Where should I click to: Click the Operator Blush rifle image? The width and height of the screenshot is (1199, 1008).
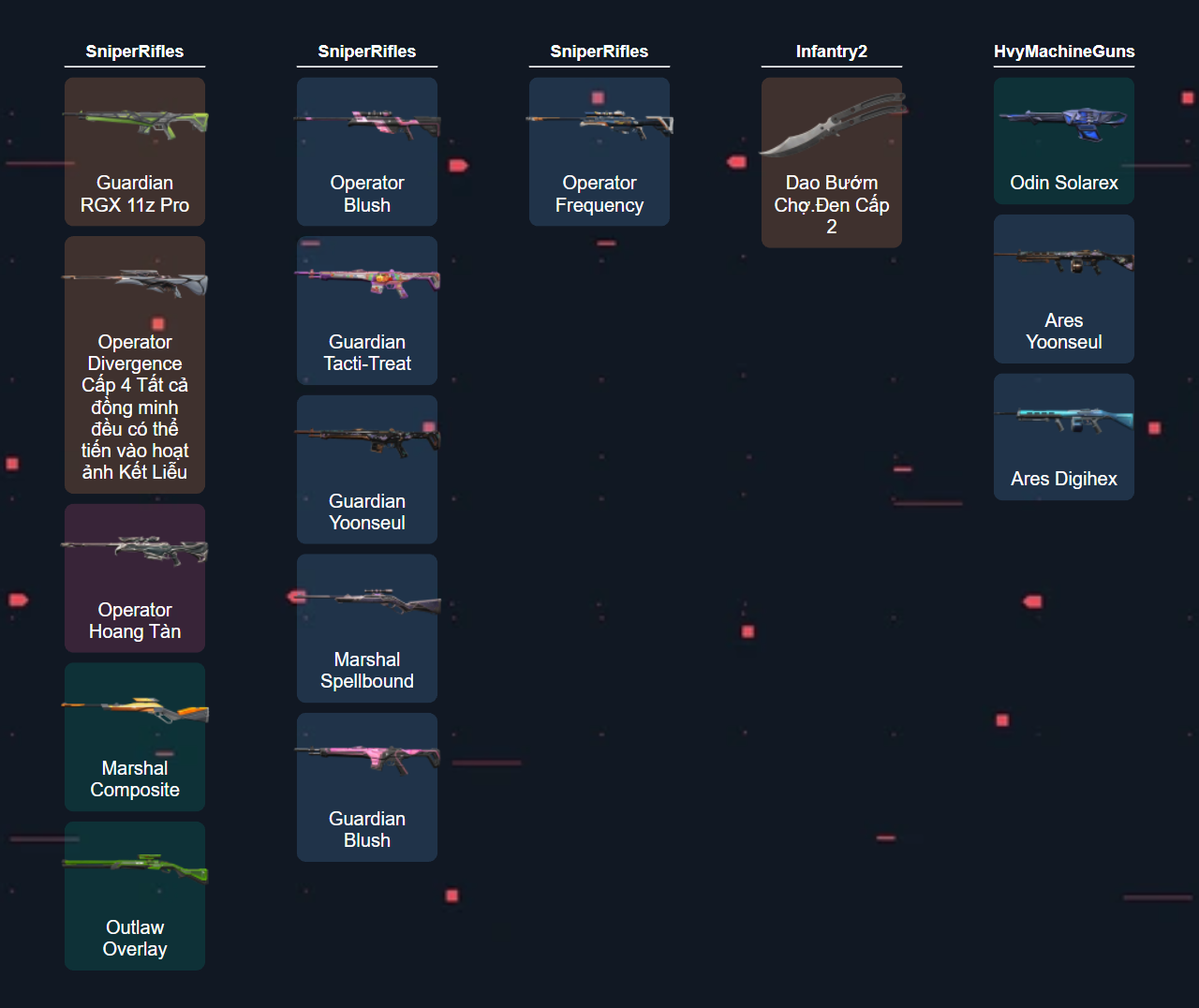pyautogui.click(x=367, y=123)
